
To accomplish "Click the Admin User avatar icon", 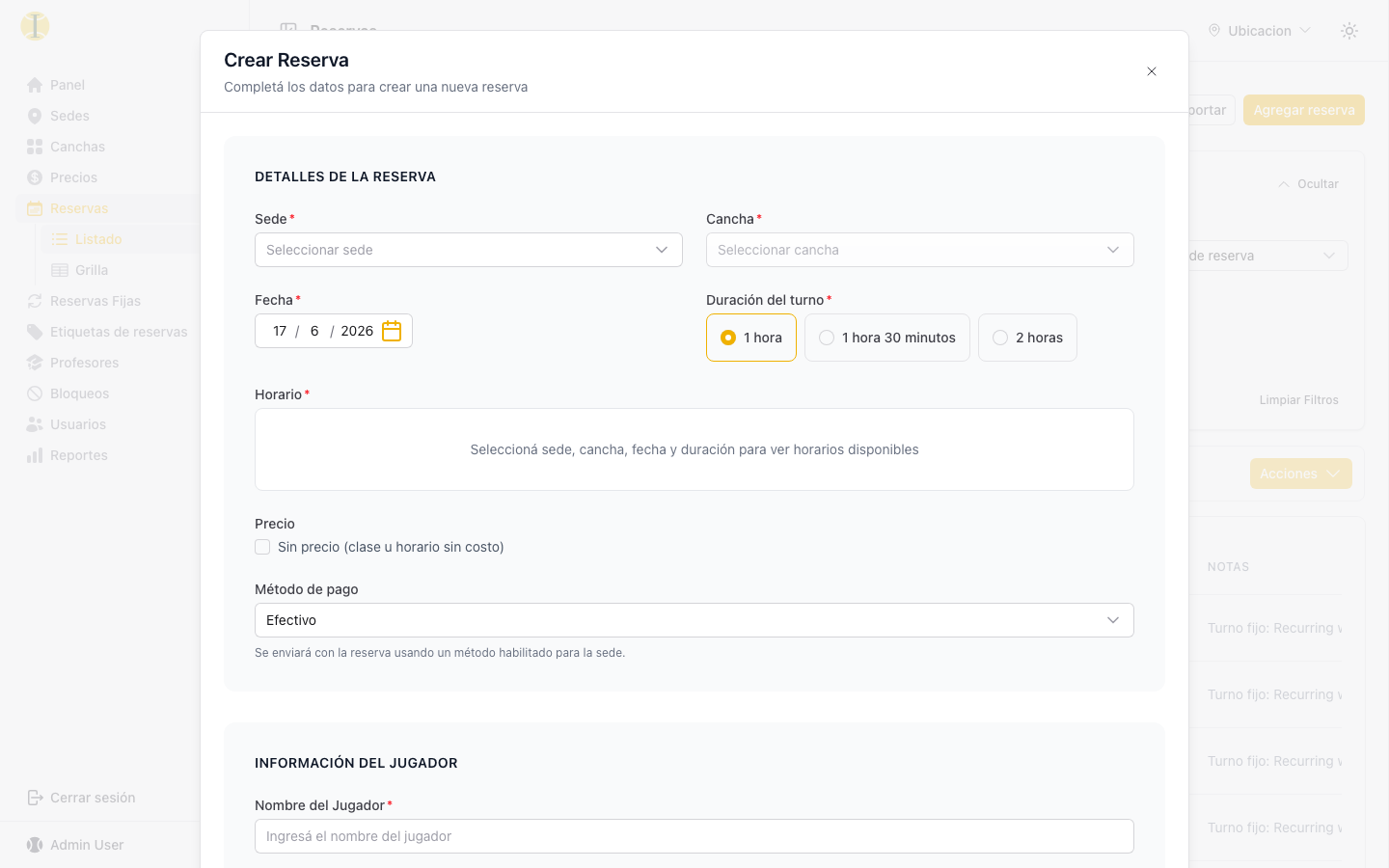I will pyautogui.click(x=35, y=845).
